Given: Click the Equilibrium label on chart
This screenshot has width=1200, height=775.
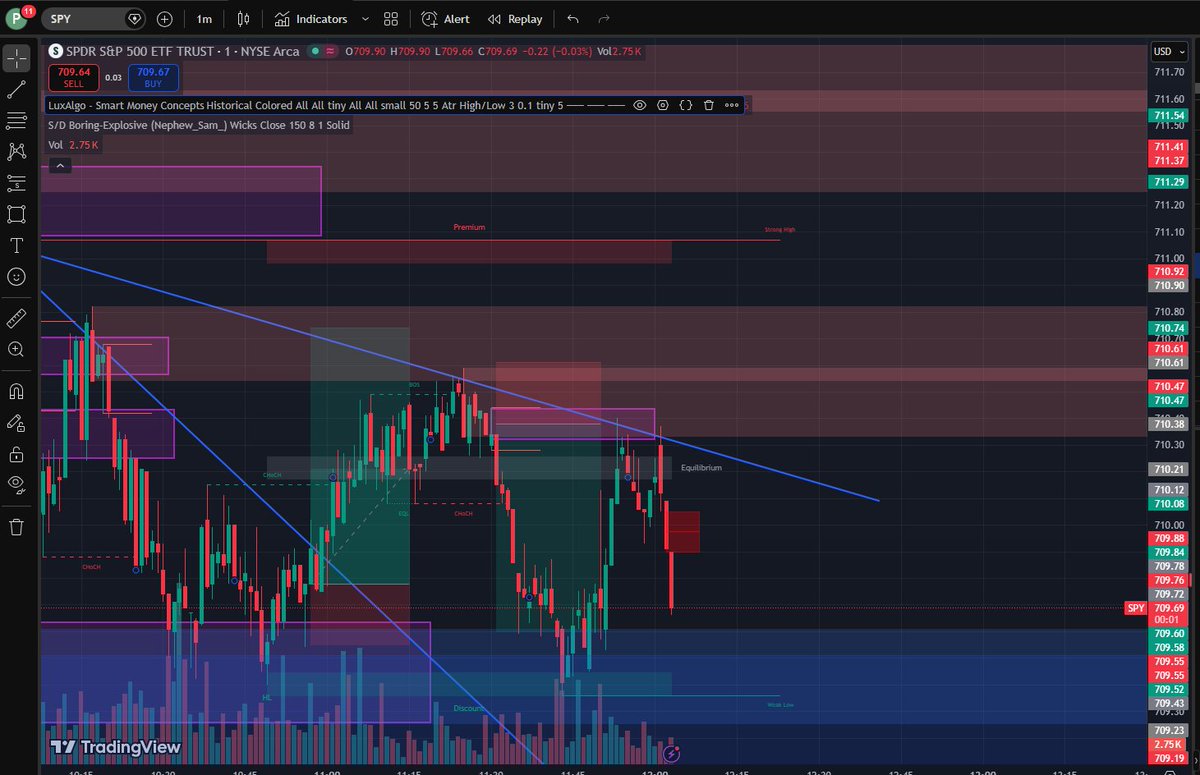Looking at the screenshot, I should (701, 467).
